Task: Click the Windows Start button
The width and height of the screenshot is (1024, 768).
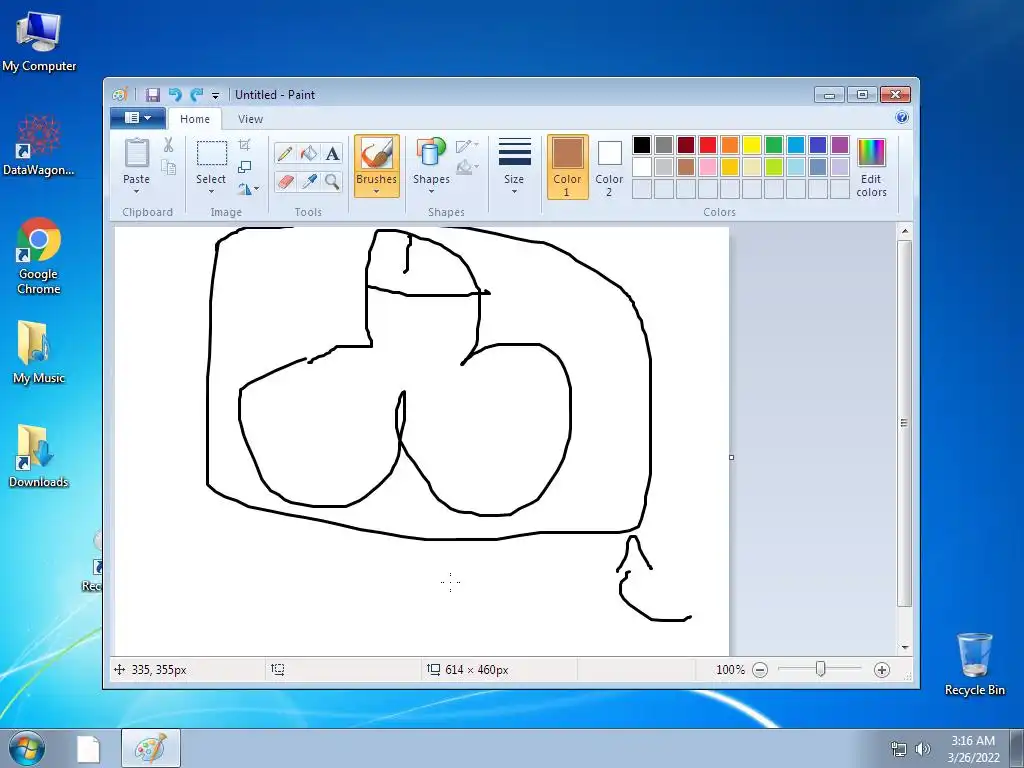Action: pyautogui.click(x=26, y=748)
